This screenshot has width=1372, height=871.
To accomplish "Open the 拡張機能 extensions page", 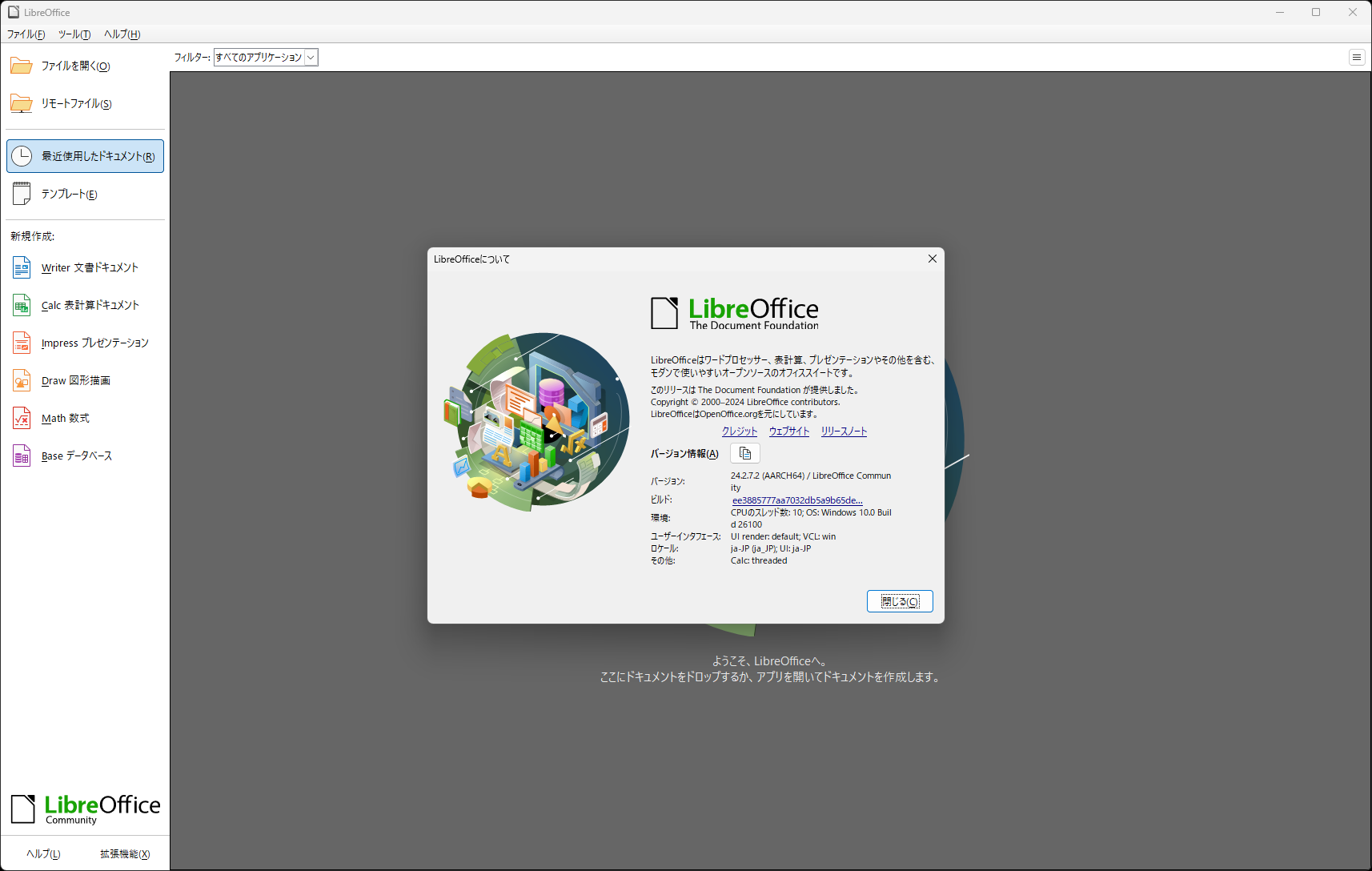I will point(124,853).
